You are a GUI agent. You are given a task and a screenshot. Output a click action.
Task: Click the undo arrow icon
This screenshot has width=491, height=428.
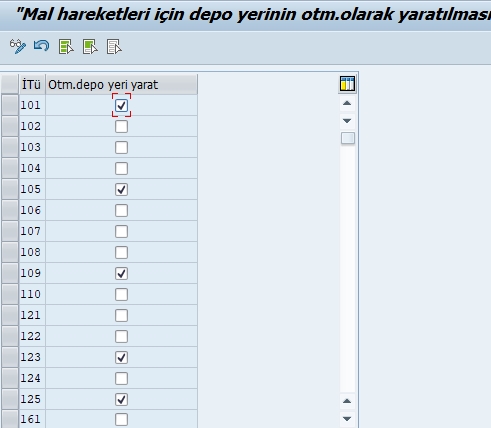(x=42, y=46)
